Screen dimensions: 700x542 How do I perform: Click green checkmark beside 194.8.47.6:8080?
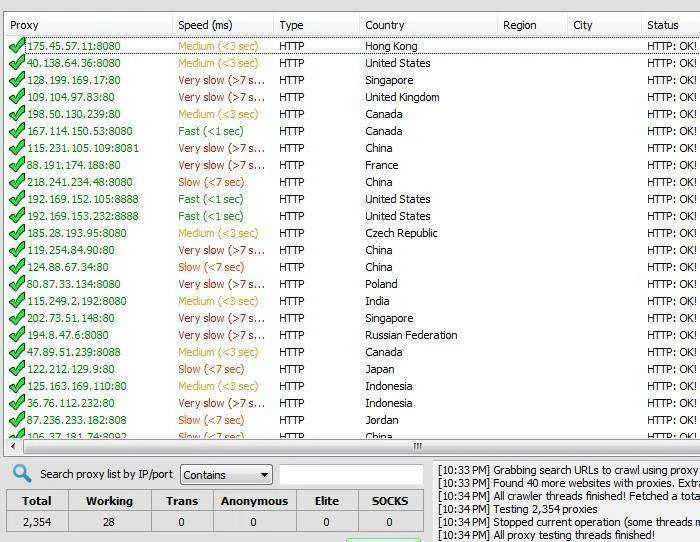17,335
